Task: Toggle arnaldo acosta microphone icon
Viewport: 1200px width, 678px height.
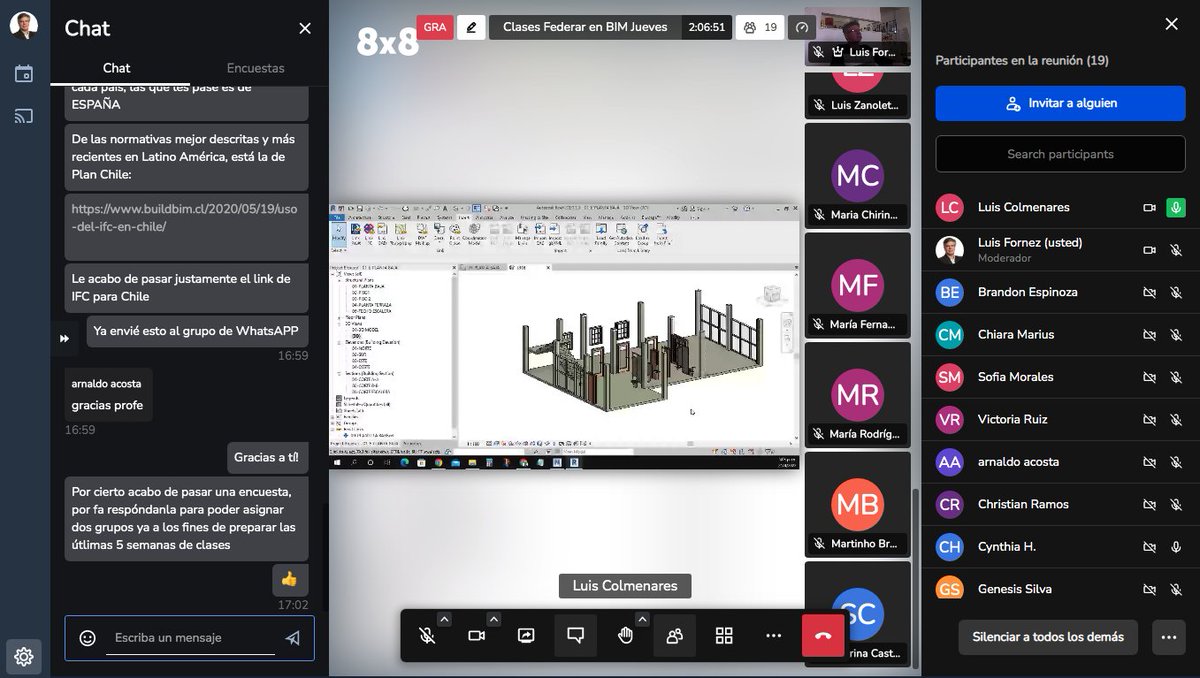Action: pos(1176,462)
